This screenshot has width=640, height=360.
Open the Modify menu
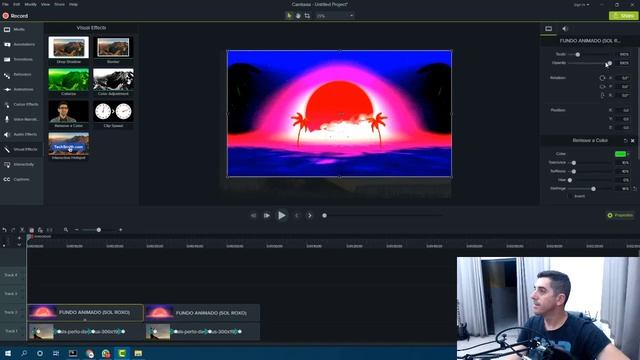tap(31, 4)
